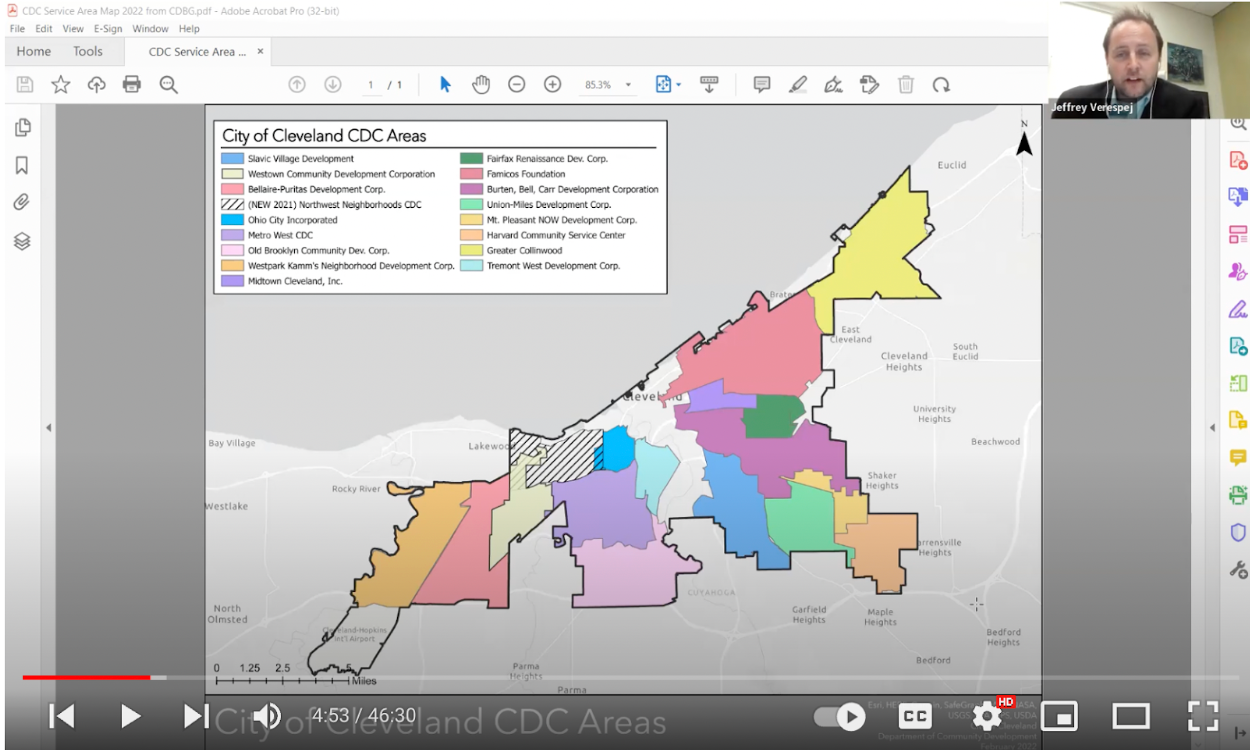Open the find text magnifier tool

coord(169,85)
